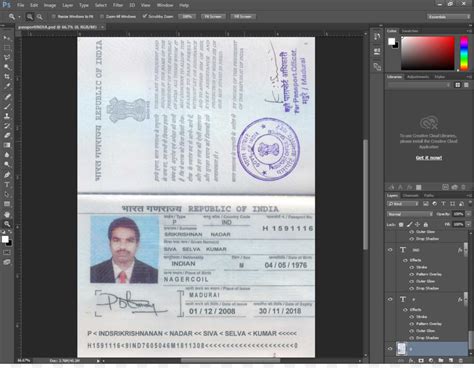This screenshot has height=368, width=474.
Task: Pick the Hand tool in toolbox
Action: point(7,214)
